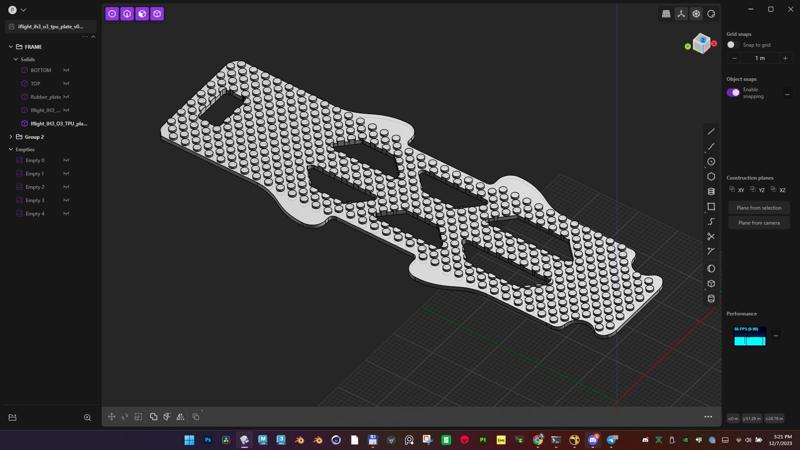Collapse the Solids section
Screen dimensions: 800x450
coord(15,59)
